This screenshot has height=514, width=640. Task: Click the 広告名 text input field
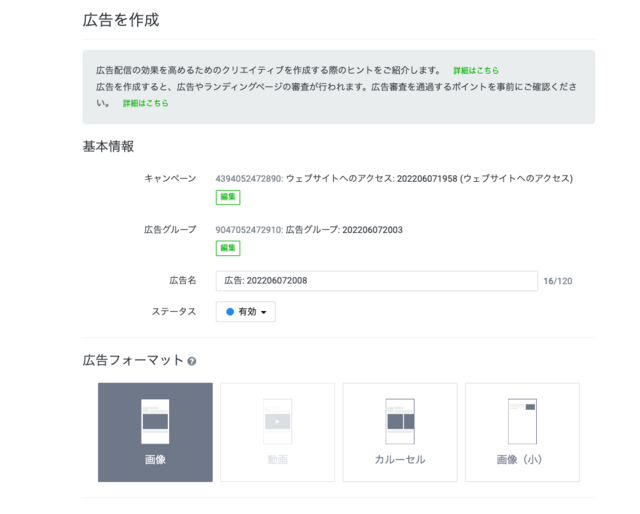click(x=377, y=281)
